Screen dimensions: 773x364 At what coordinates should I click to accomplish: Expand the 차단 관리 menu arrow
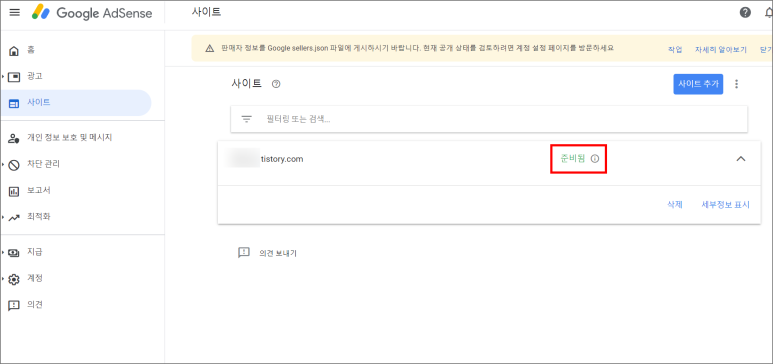[3, 164]
